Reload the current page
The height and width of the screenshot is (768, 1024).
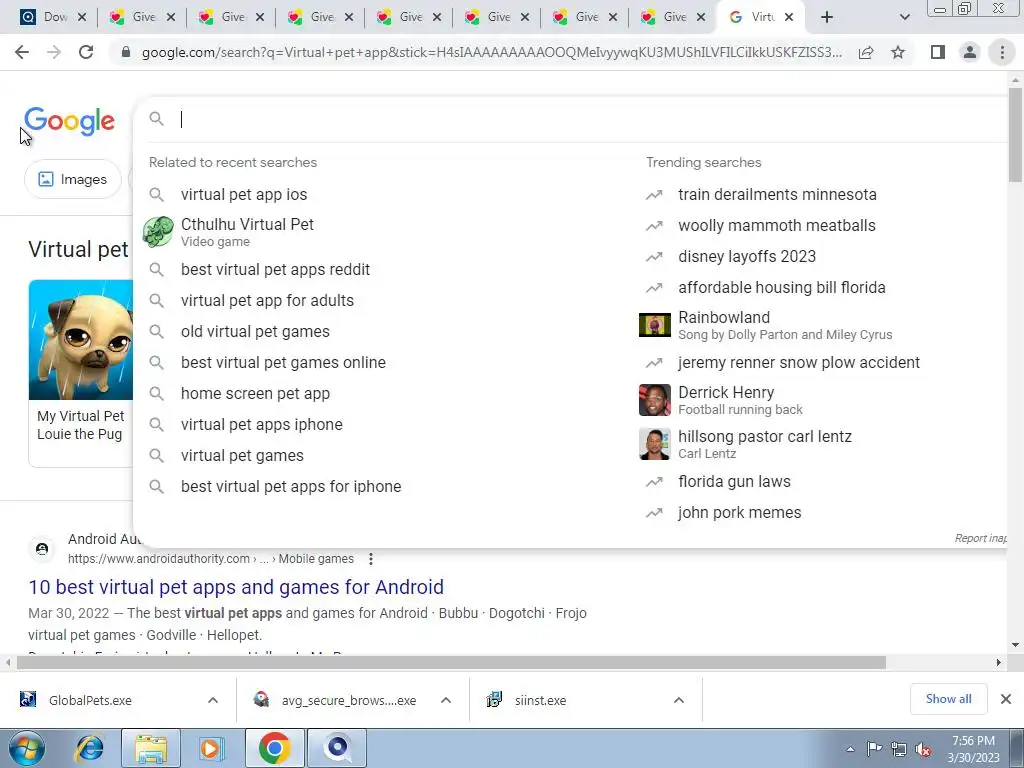pos(86,52)
